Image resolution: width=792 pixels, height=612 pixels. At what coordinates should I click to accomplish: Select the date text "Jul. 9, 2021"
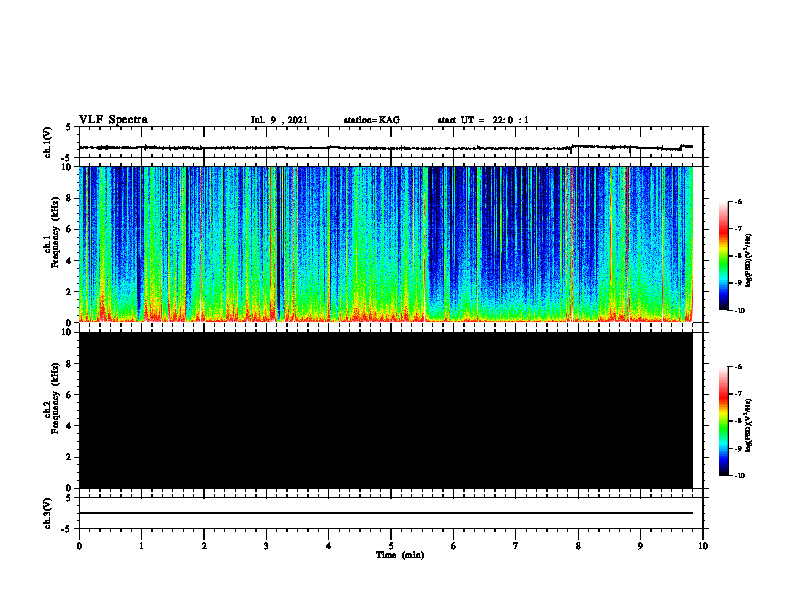click(279, 120)
